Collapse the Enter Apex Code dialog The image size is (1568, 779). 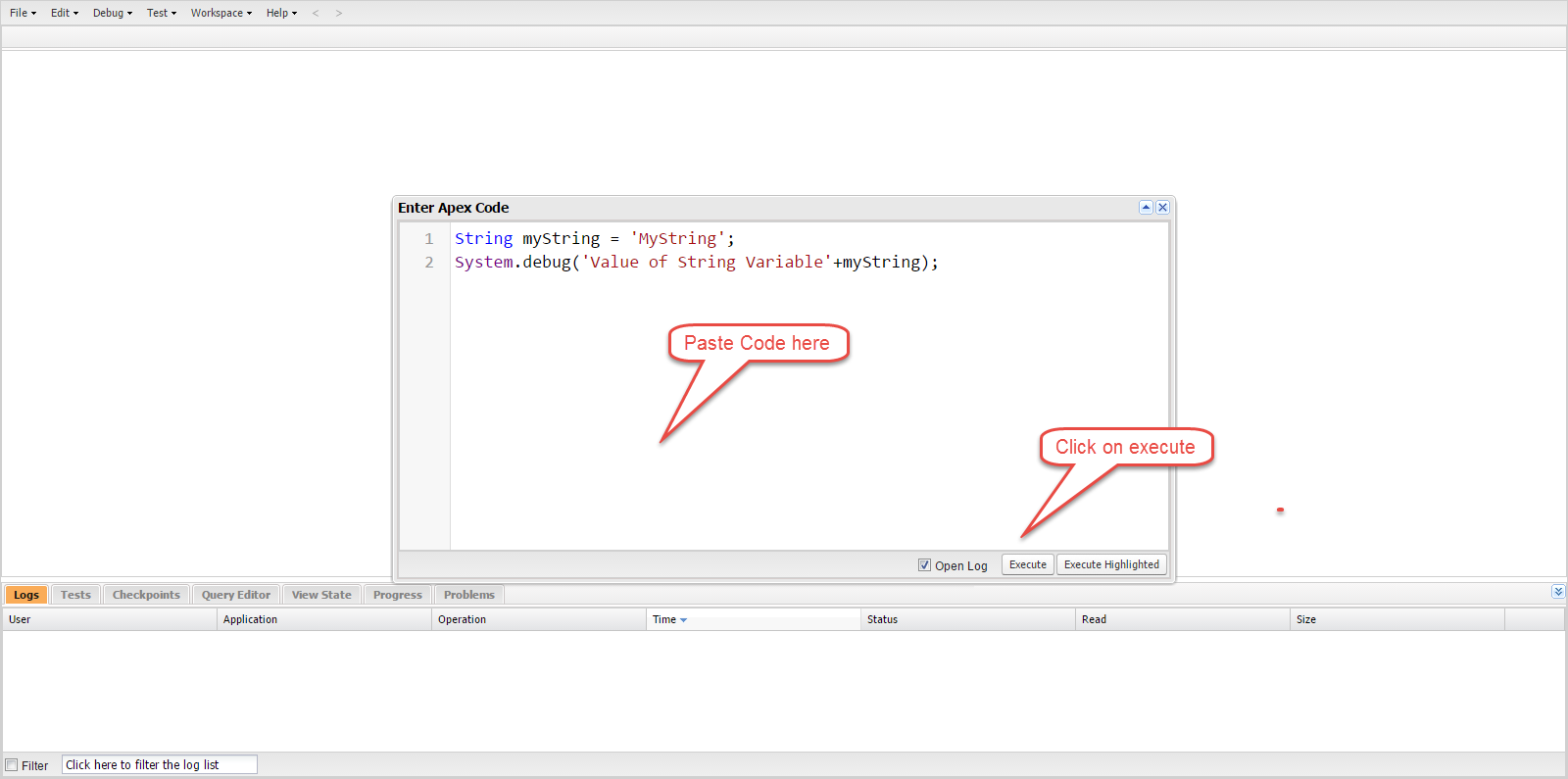tap(1146, 208)
